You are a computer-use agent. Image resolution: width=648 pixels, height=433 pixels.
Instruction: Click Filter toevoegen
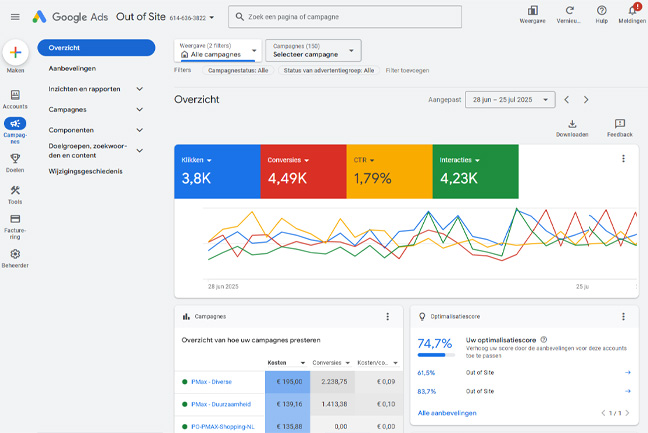[x=407, y=71]
